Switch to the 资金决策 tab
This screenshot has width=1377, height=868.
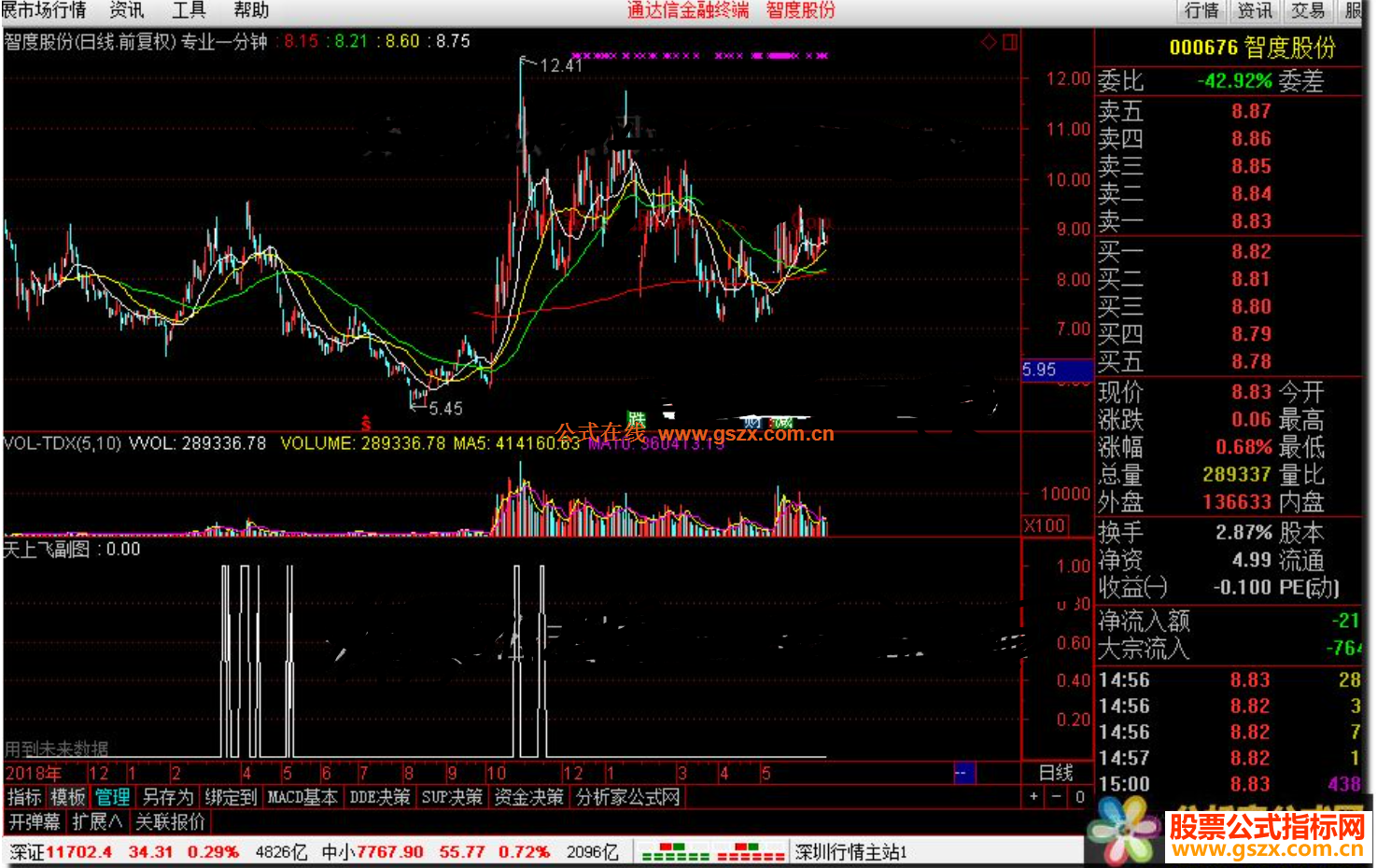click(x=528, y=797)
